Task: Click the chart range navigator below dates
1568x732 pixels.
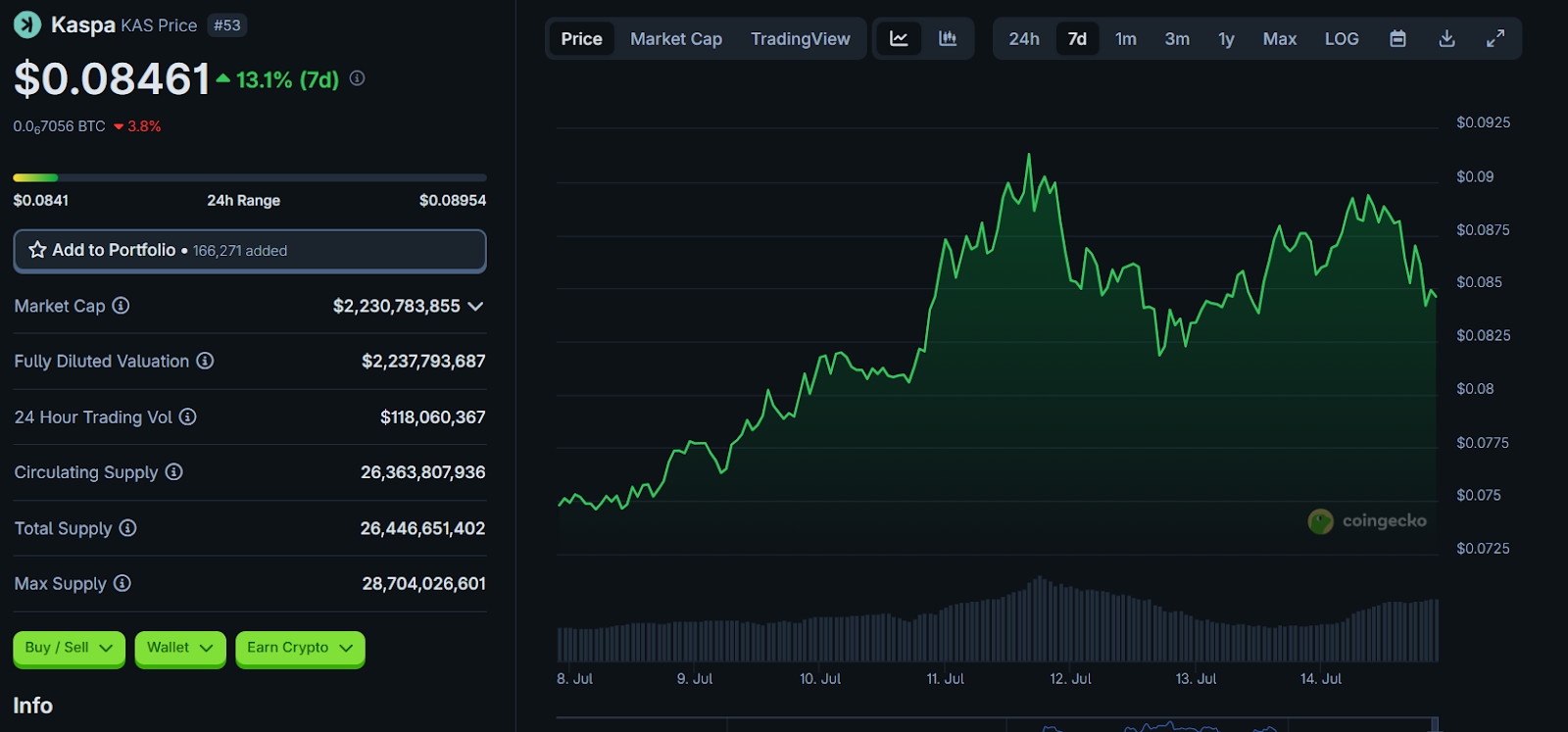Action: (997, 724)
